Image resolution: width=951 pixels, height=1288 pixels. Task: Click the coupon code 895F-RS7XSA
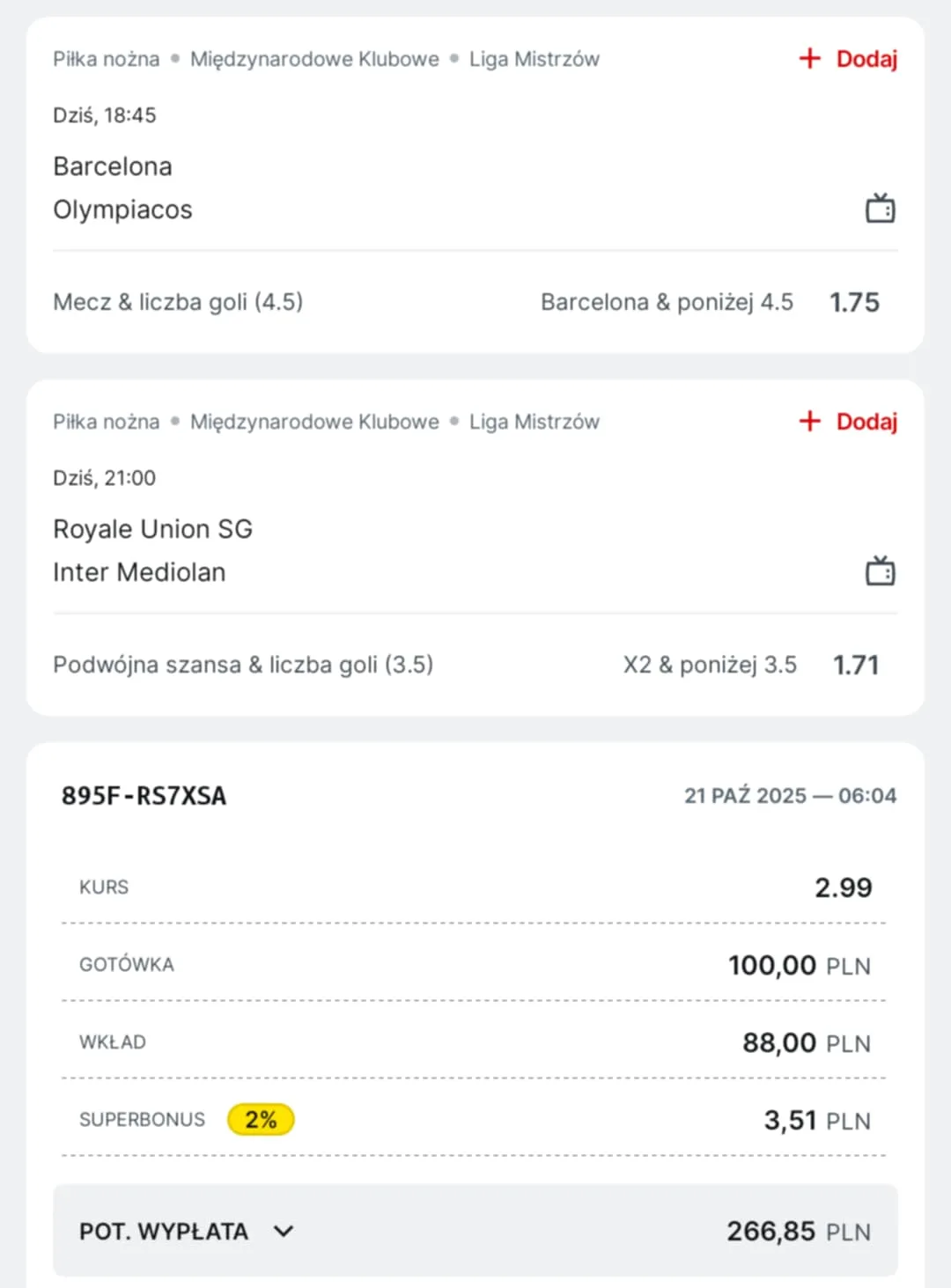144,796
